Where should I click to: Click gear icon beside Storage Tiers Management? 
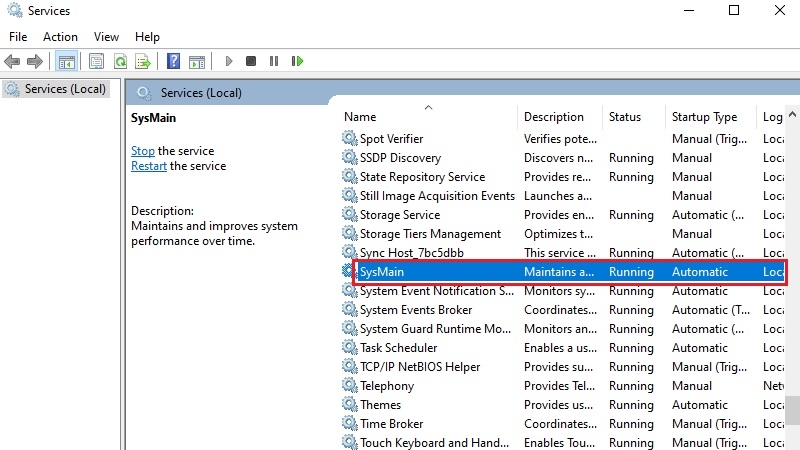coord(349,233)
